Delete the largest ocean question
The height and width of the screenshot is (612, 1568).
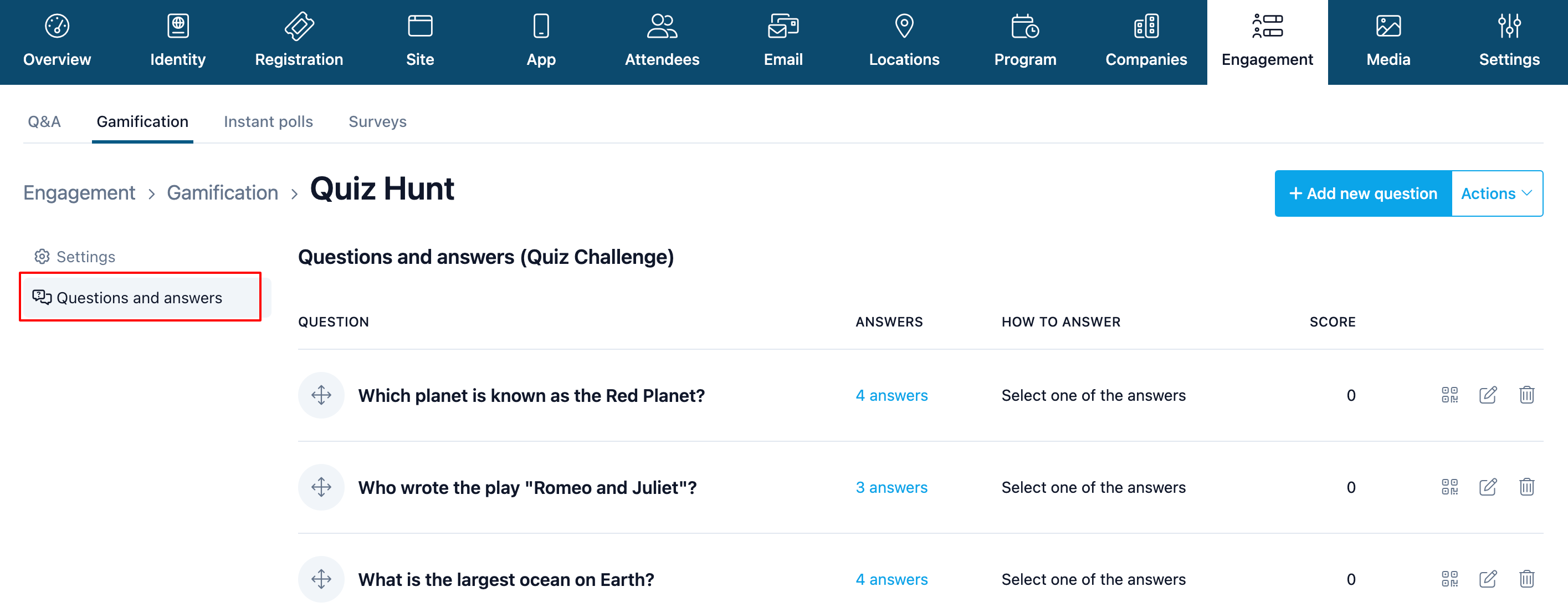click(1526, 579)
